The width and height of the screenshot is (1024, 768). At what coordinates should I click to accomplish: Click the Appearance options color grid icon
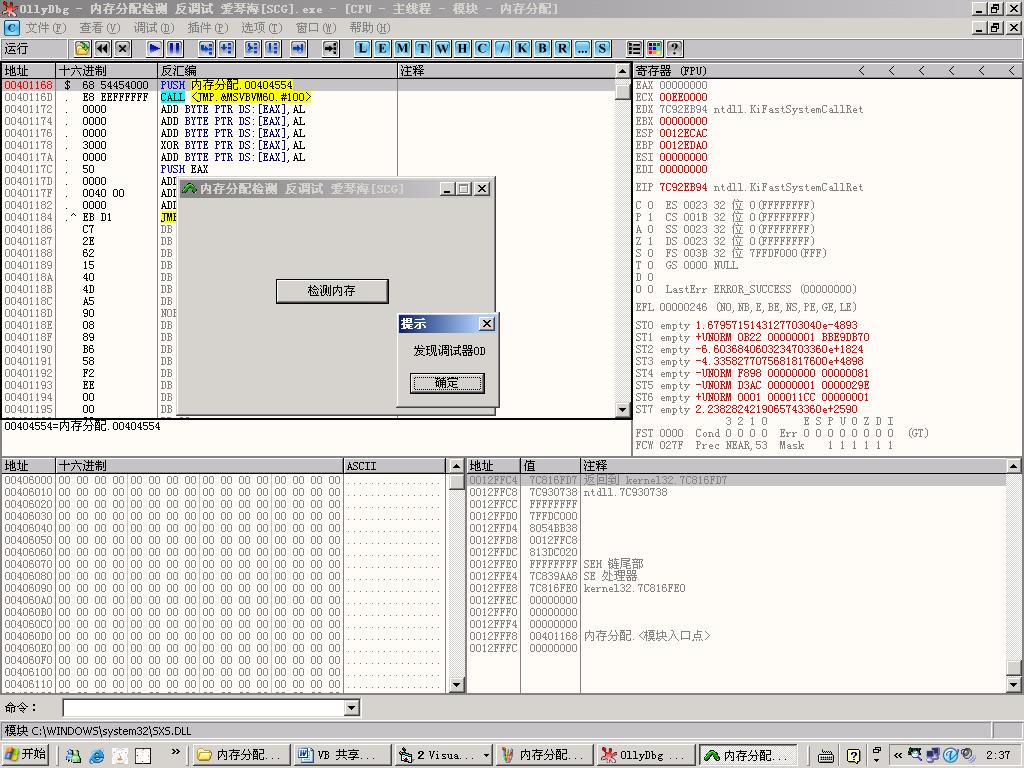654,48
